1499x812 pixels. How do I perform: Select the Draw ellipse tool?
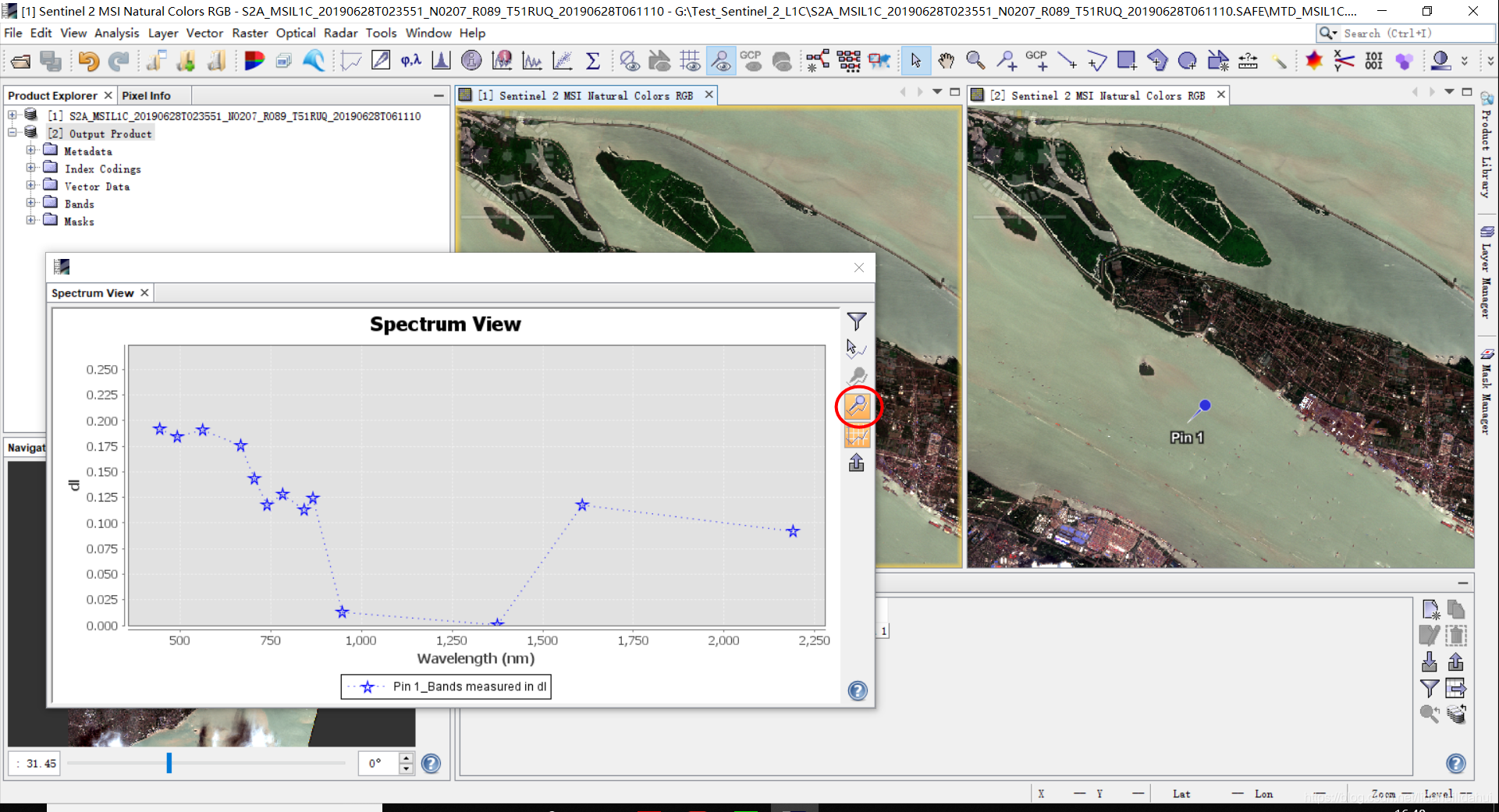point(1188,61)
